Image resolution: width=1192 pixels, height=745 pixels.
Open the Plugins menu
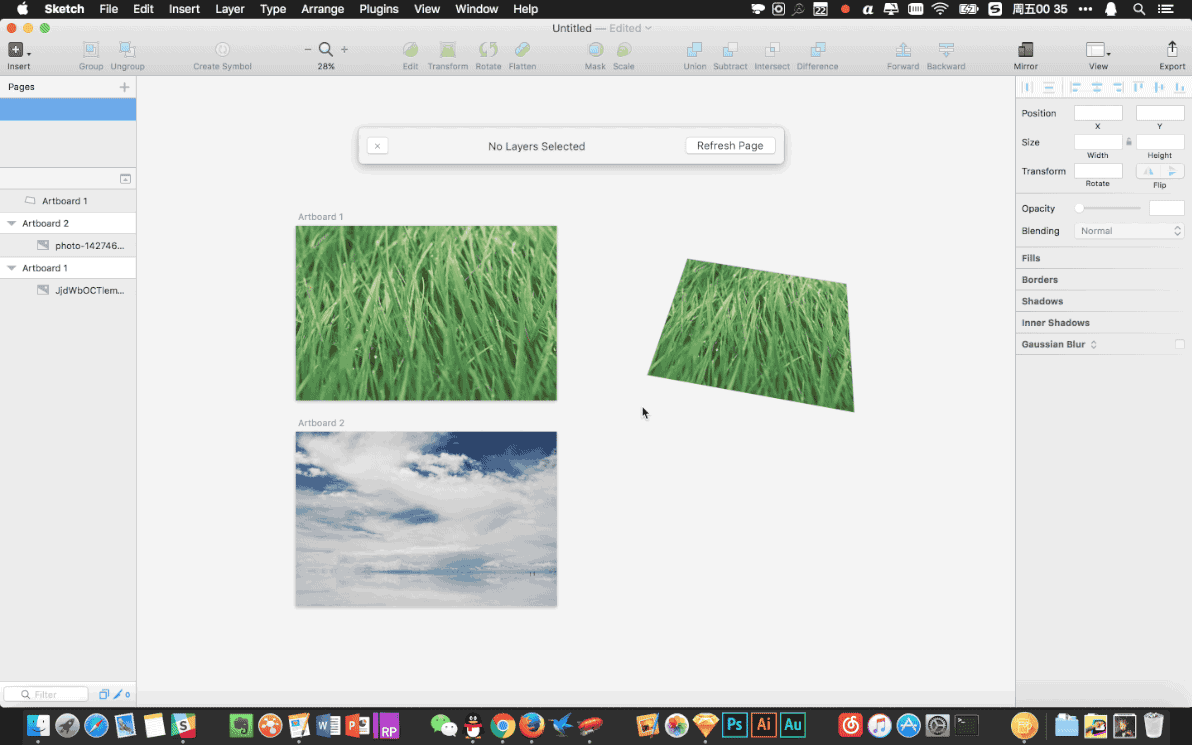click(x=379, y=9)
